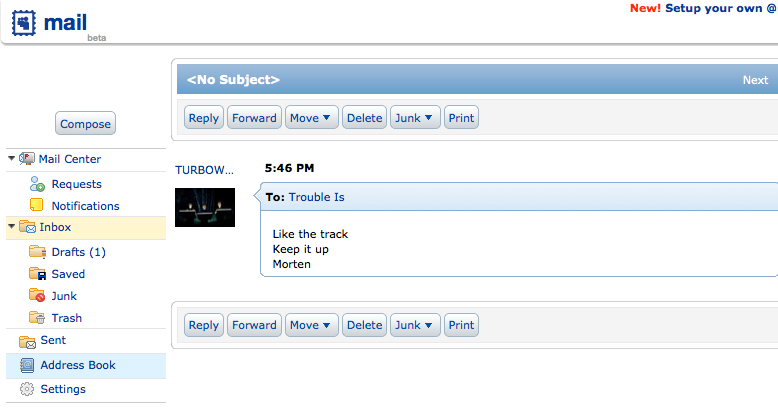Click the yellow Notifications icon
This screenshot has height=417, width=778.
(x=37, y=206)
